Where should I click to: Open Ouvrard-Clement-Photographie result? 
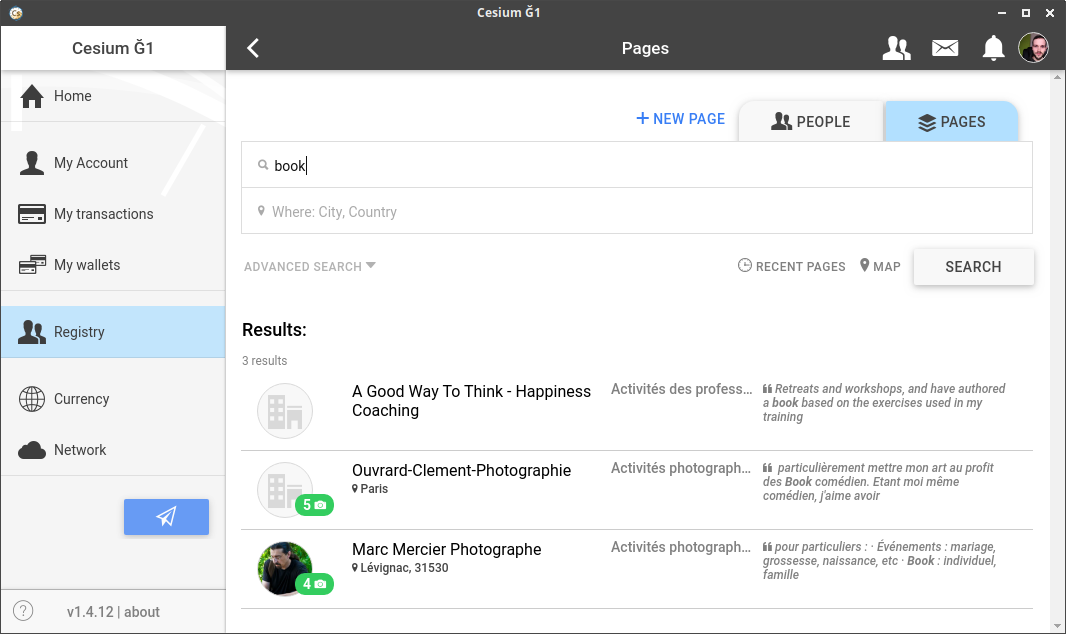pyautogui.click(x=637, y=490)
